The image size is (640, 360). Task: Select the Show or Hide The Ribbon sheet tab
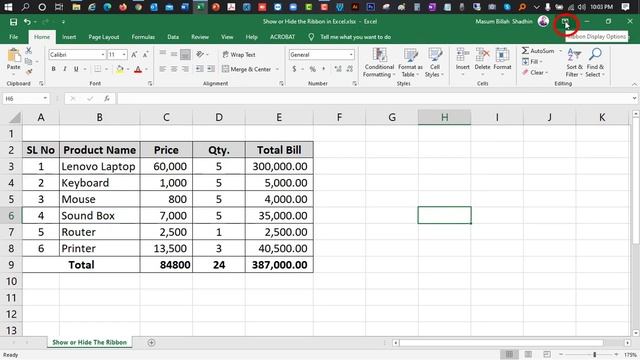89,342
